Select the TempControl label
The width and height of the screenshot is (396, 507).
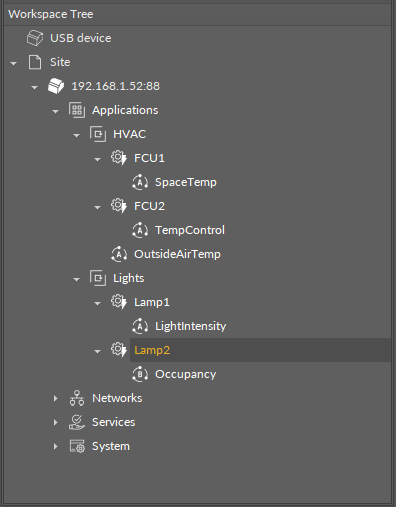pyautogui.click(x=190, y=230)
